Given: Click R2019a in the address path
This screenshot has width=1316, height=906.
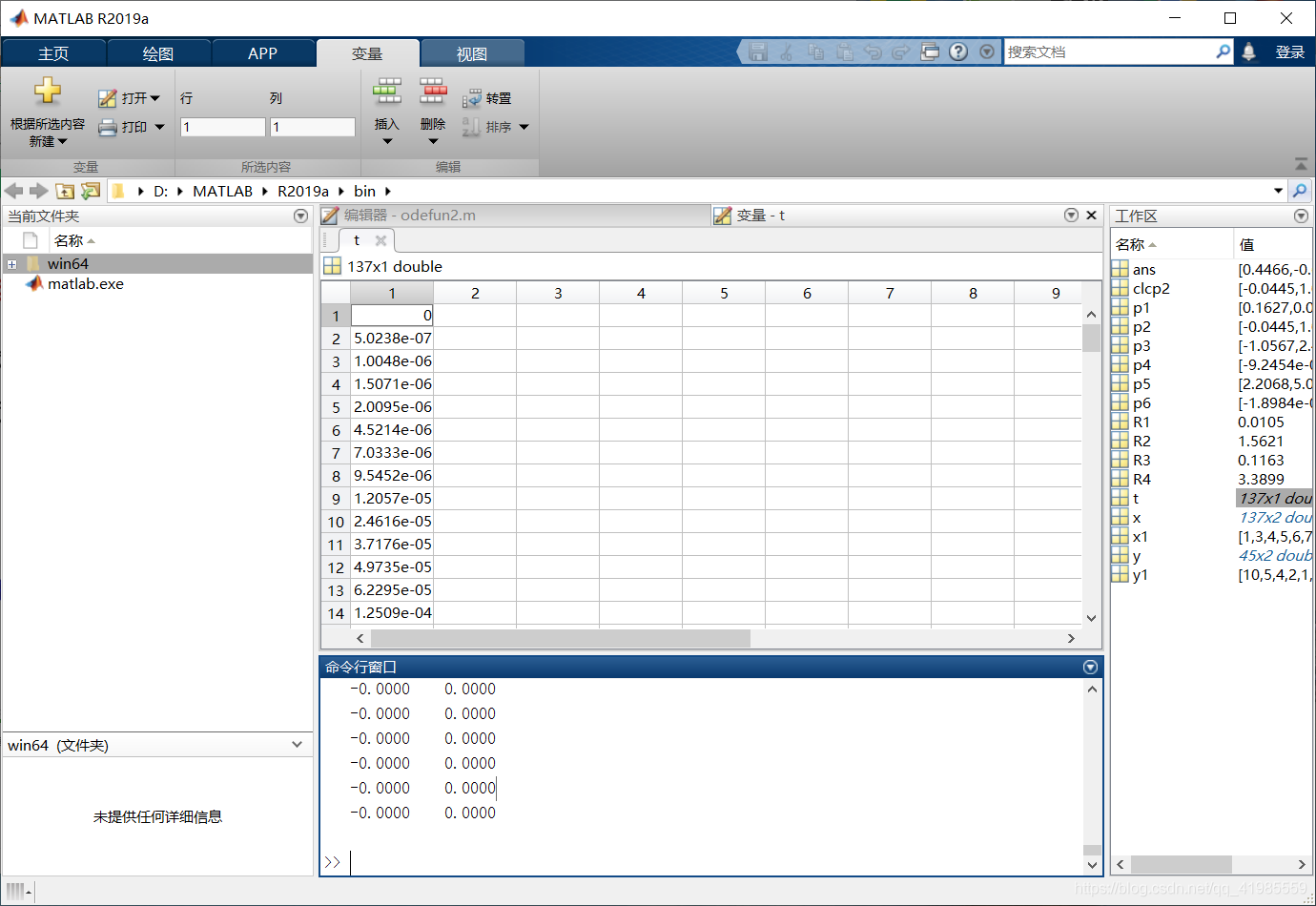Looking at the screenshot, I should 303,192.
